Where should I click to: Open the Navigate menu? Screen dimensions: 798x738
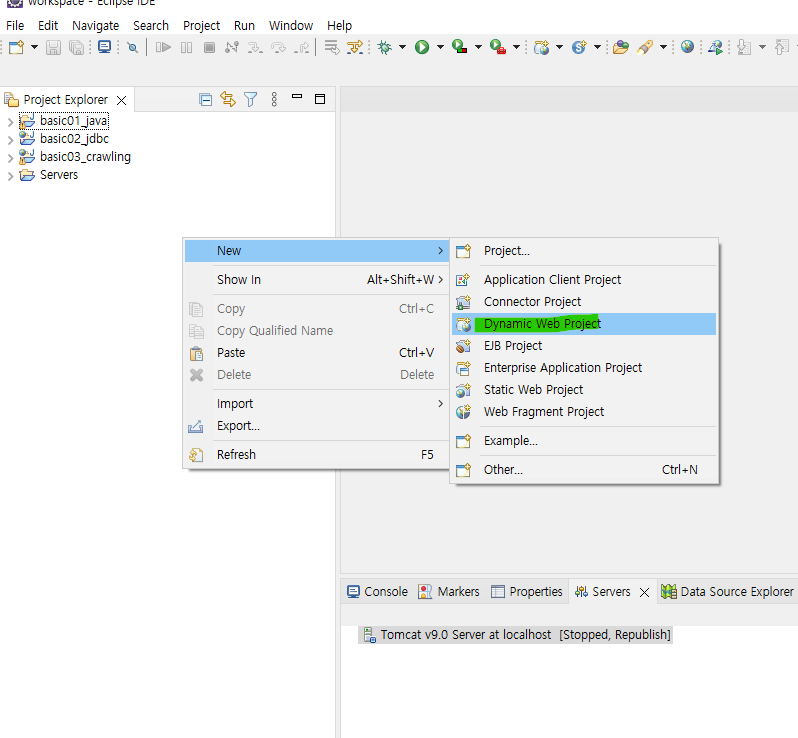tap(95, 25)
